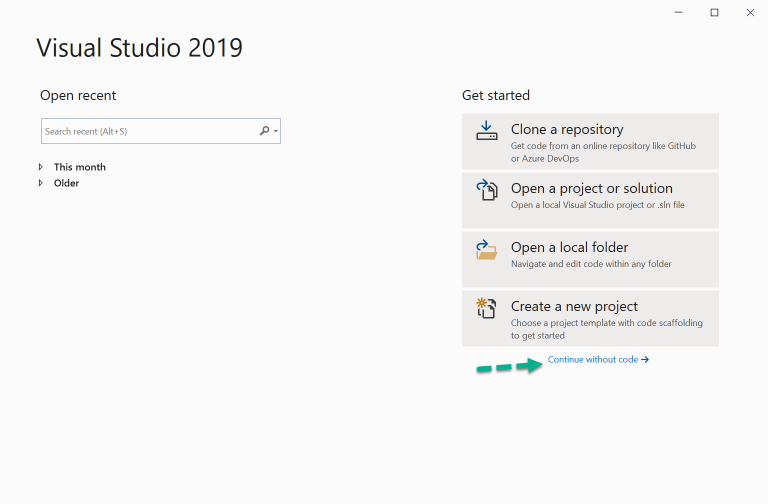Choose the Open a project or solution heading

[591, 189]
